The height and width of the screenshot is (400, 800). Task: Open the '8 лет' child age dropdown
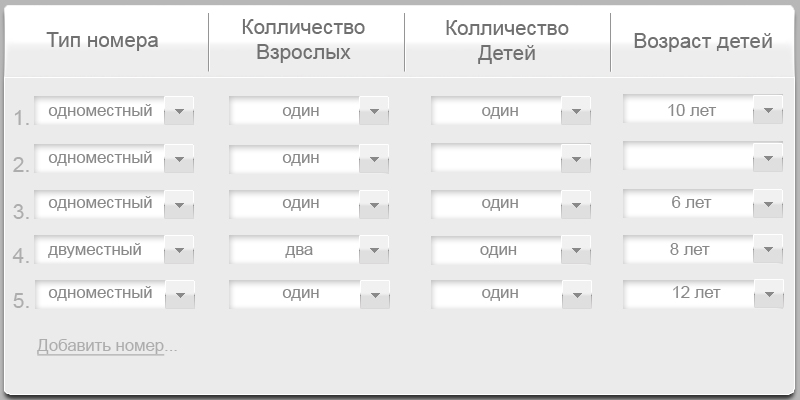point(768,249)
